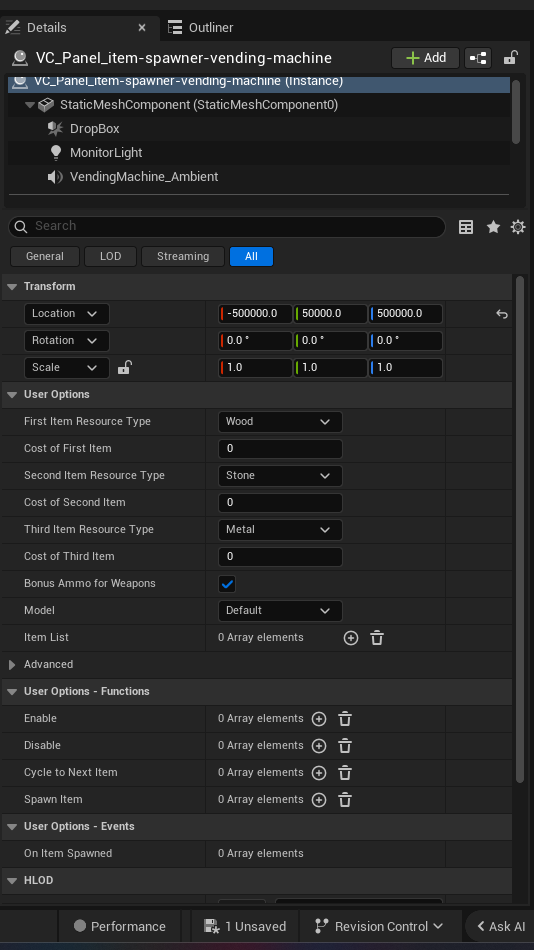Add element to Spawn Item array
This screenshot has height=950, width=534.
click(319, 800)
